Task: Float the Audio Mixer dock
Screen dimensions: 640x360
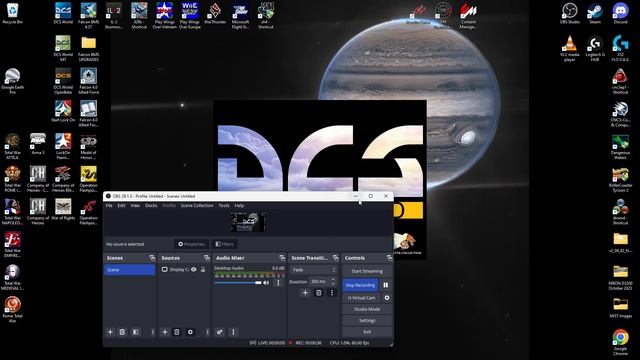Action: 282,258
